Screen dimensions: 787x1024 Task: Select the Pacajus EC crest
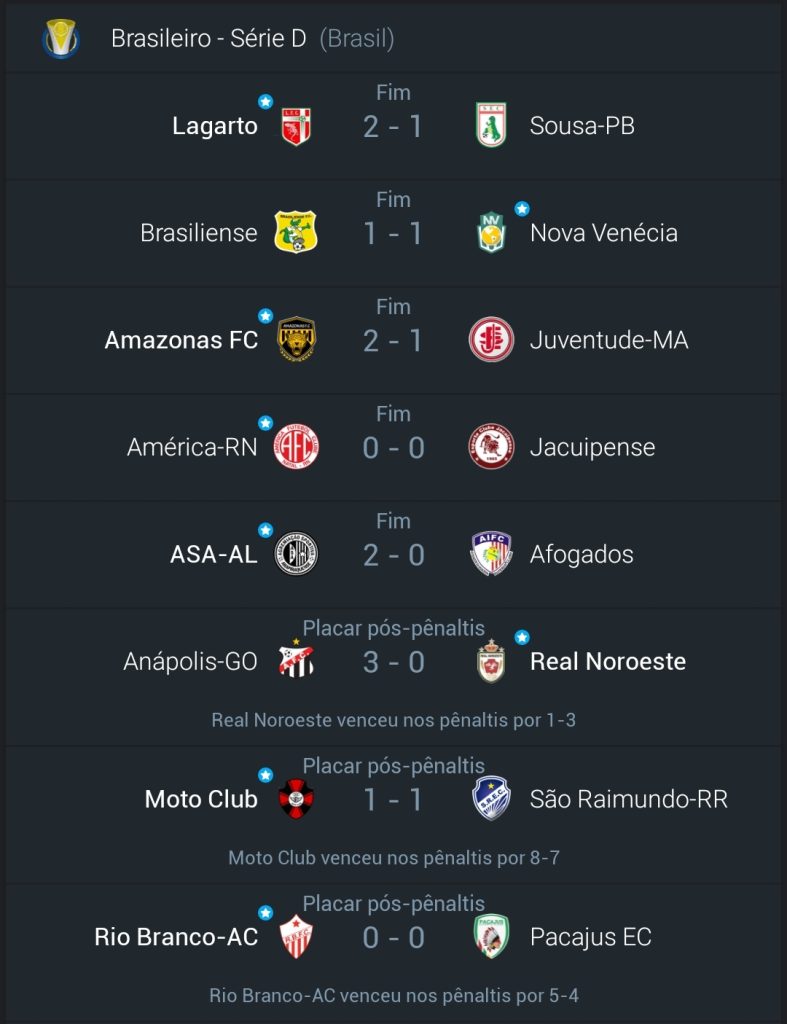(x=491, y=936)
